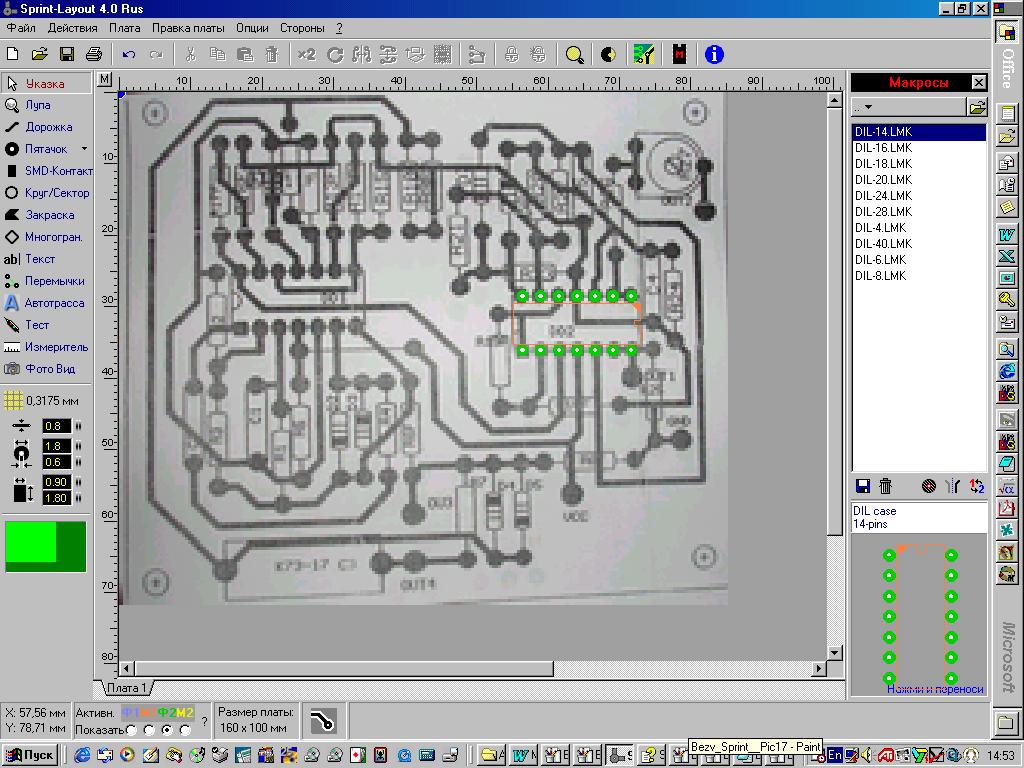Click the magnifier icon in top toolbar
The height and width of the screenshot is (768, 1024).
(574, 54)
